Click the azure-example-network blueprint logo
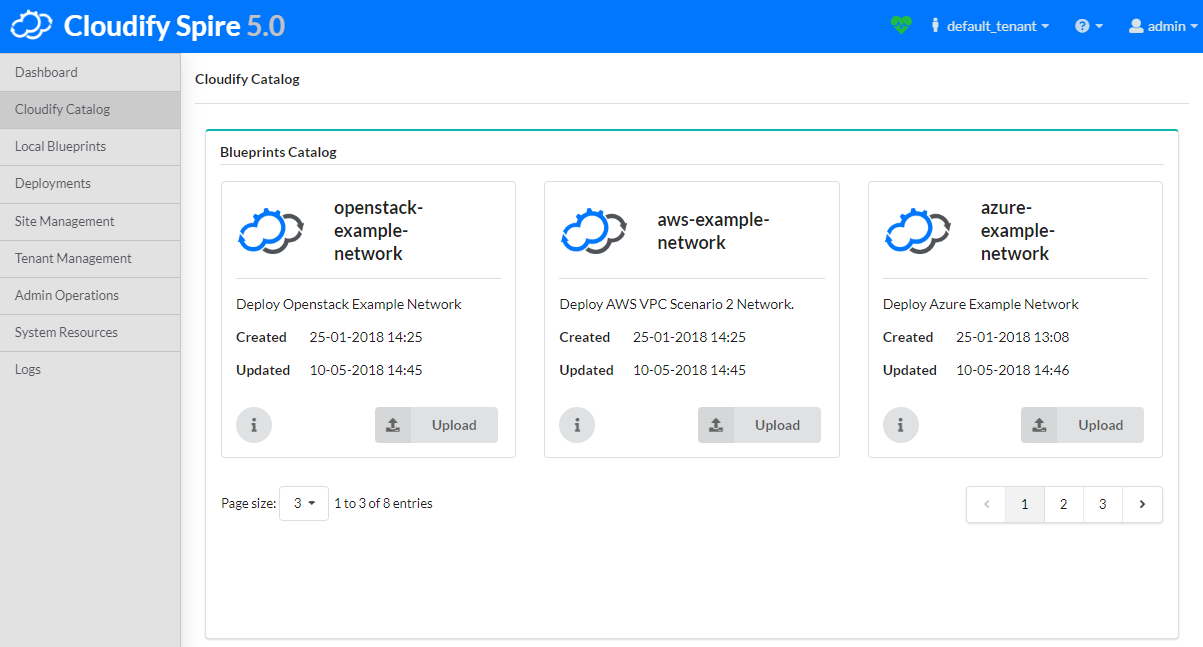1203x647 pixels. coord(917,231)
